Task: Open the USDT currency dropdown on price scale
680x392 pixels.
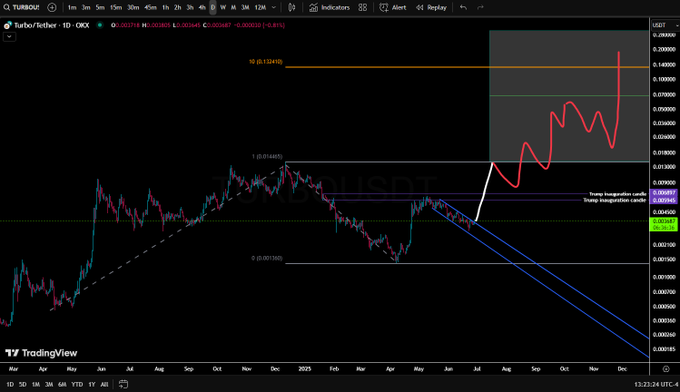Action: tap(665, 25)
